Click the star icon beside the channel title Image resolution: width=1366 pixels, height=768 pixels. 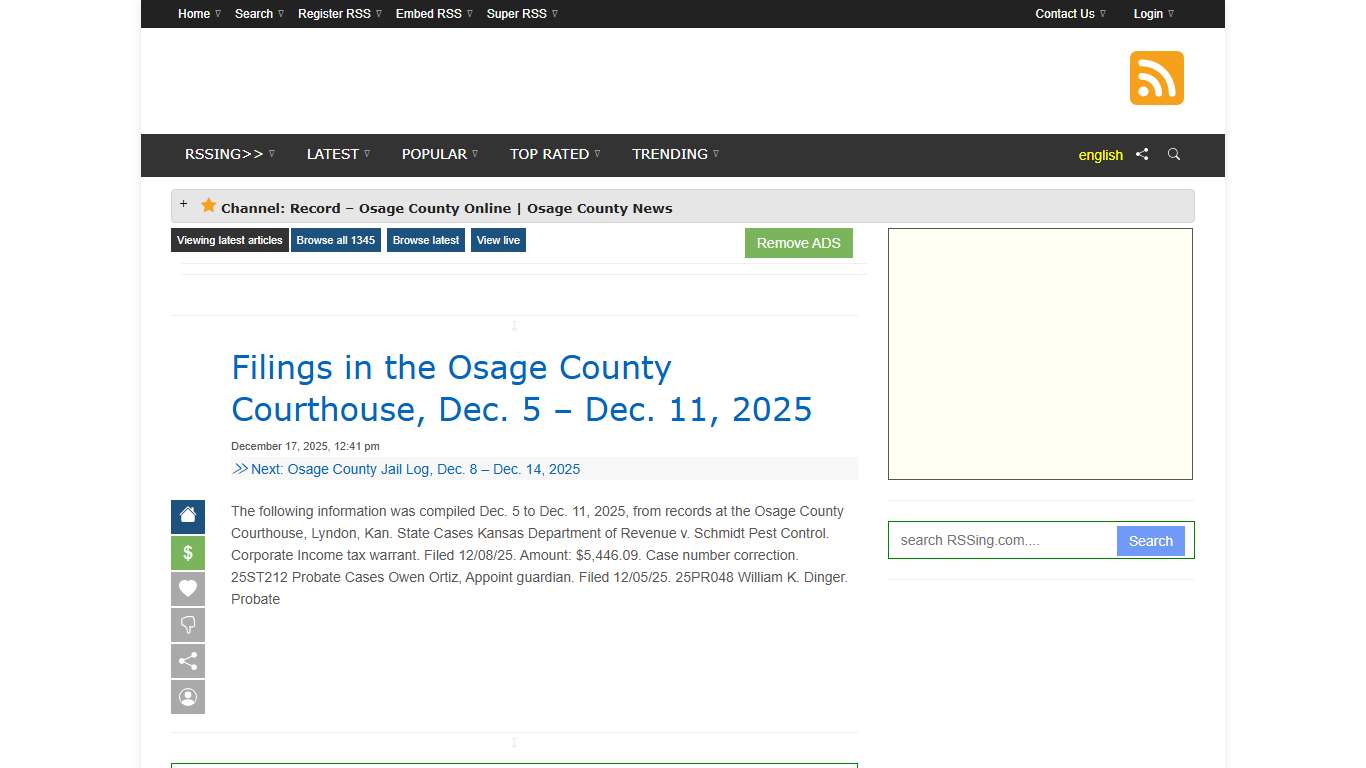point(208,205)
